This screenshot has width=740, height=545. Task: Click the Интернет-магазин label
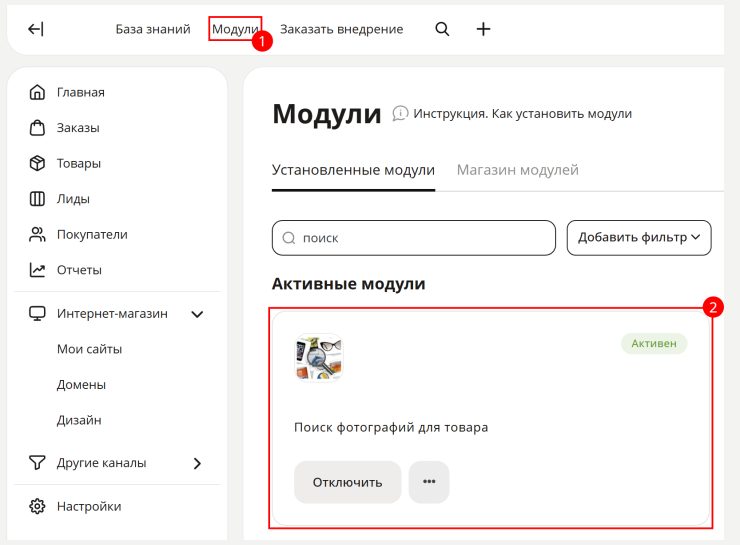[112, 314]
